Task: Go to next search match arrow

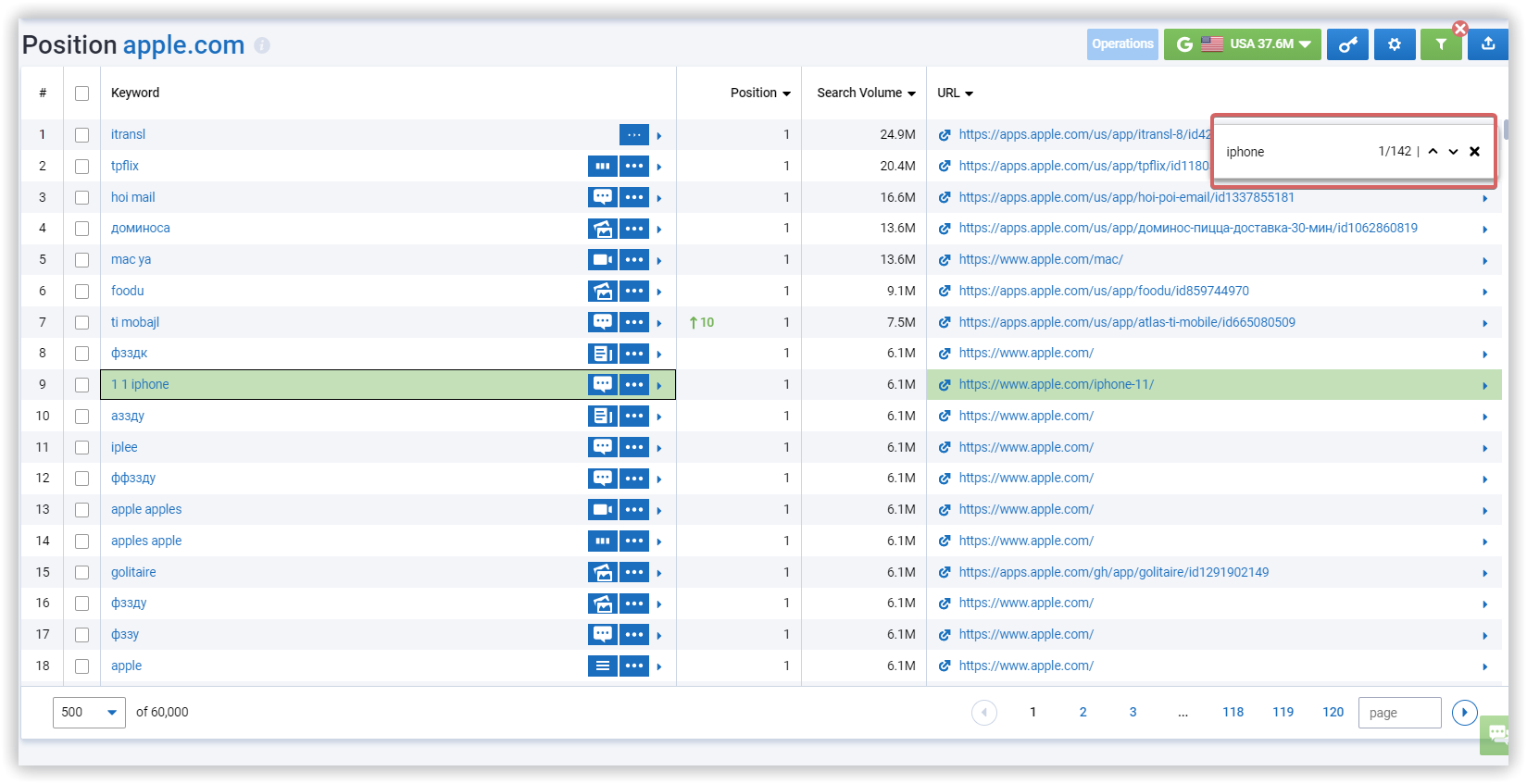Action: tap(1453, 152)
